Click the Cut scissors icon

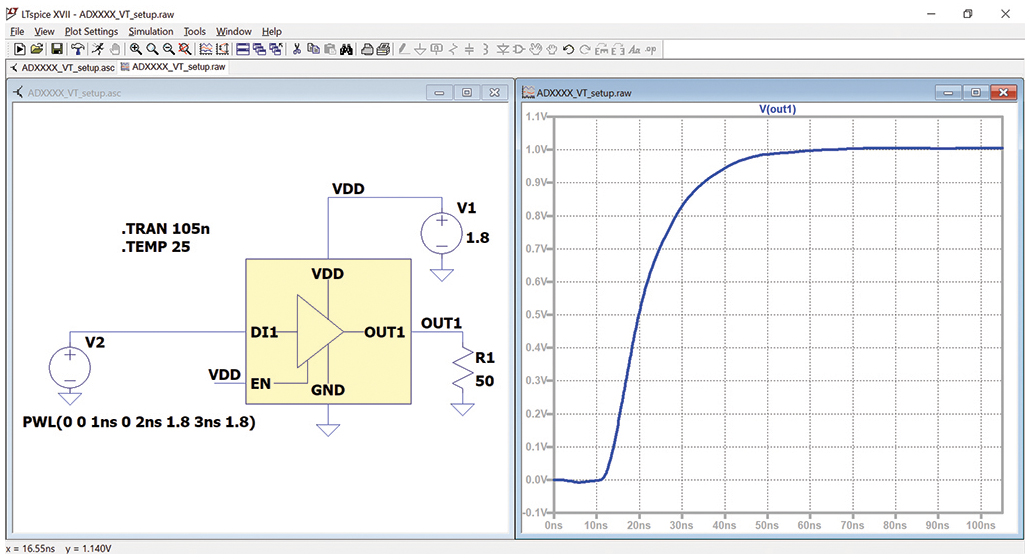tap(296, 49)
